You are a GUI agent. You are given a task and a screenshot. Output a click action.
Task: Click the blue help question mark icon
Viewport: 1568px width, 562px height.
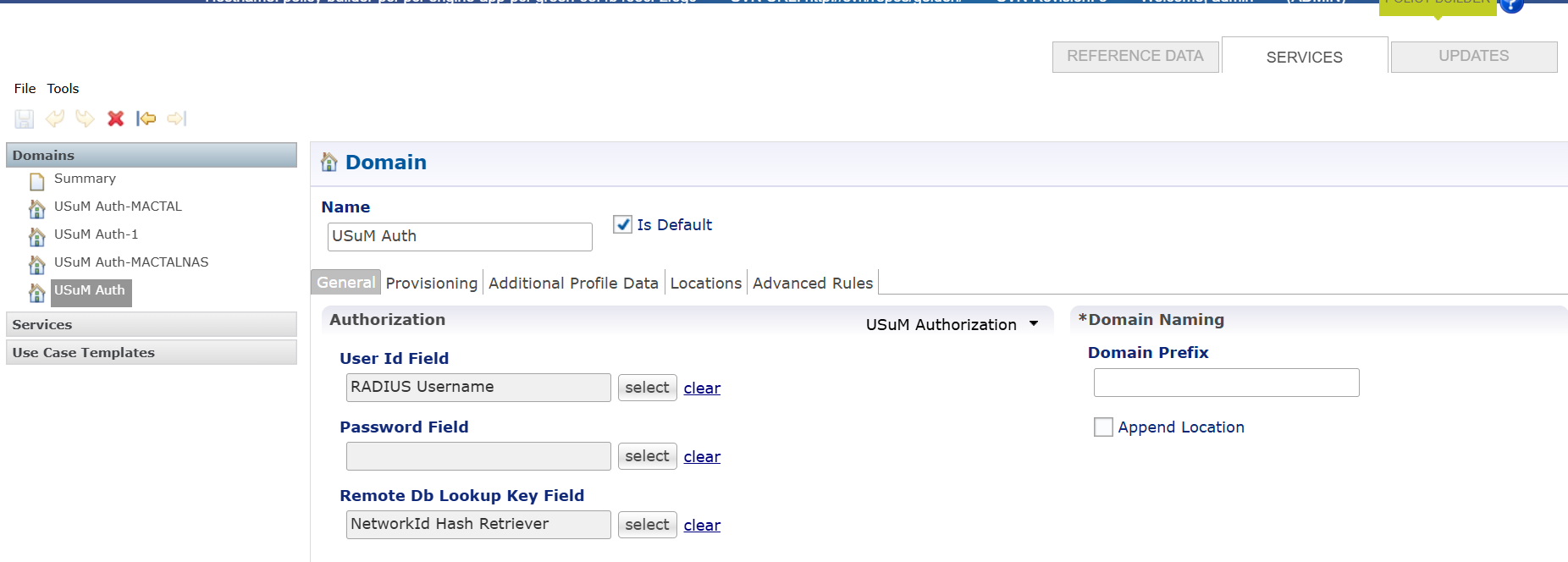(1511, 4)
